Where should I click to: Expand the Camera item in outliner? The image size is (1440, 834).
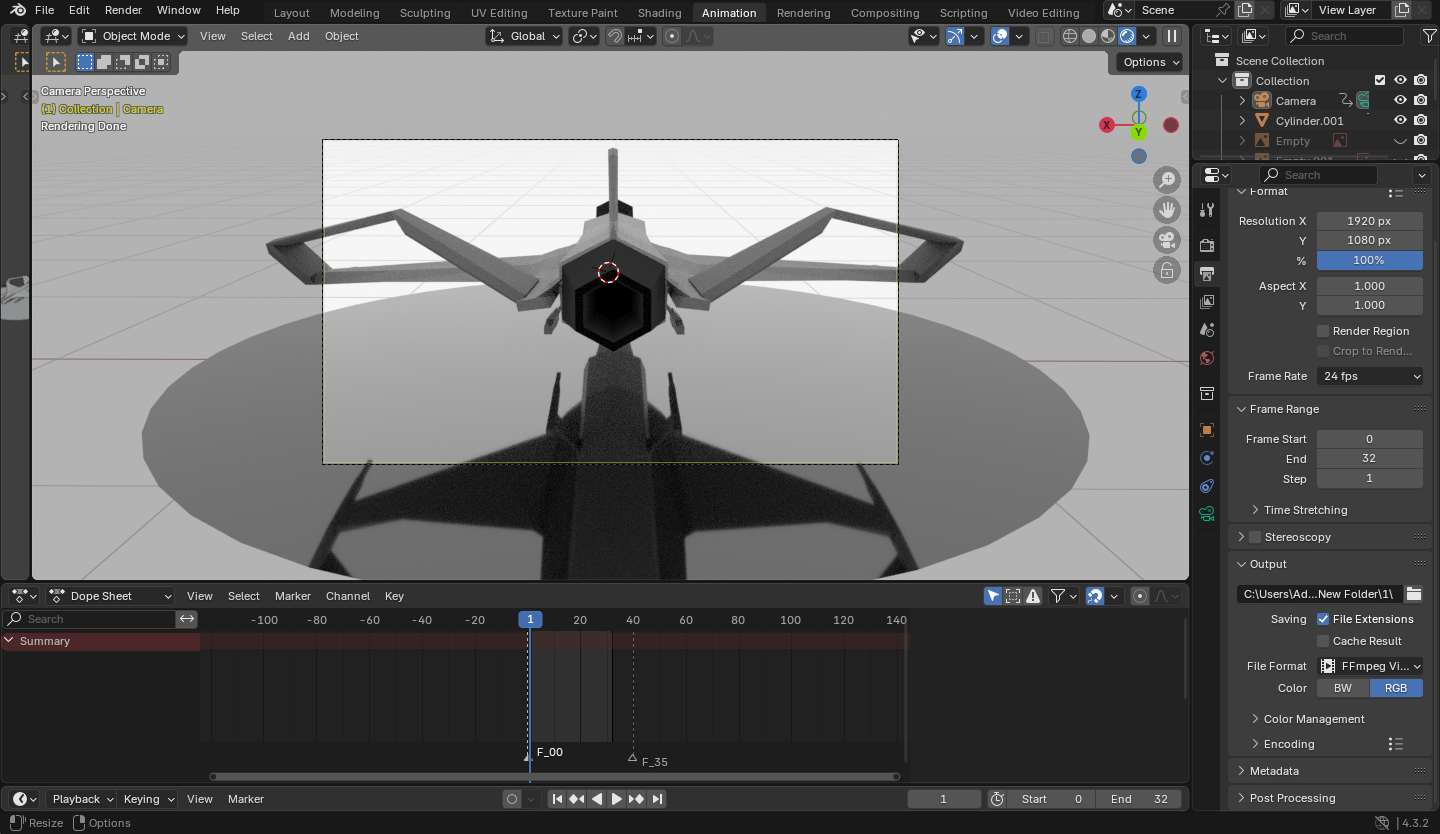click(1242, 101)
